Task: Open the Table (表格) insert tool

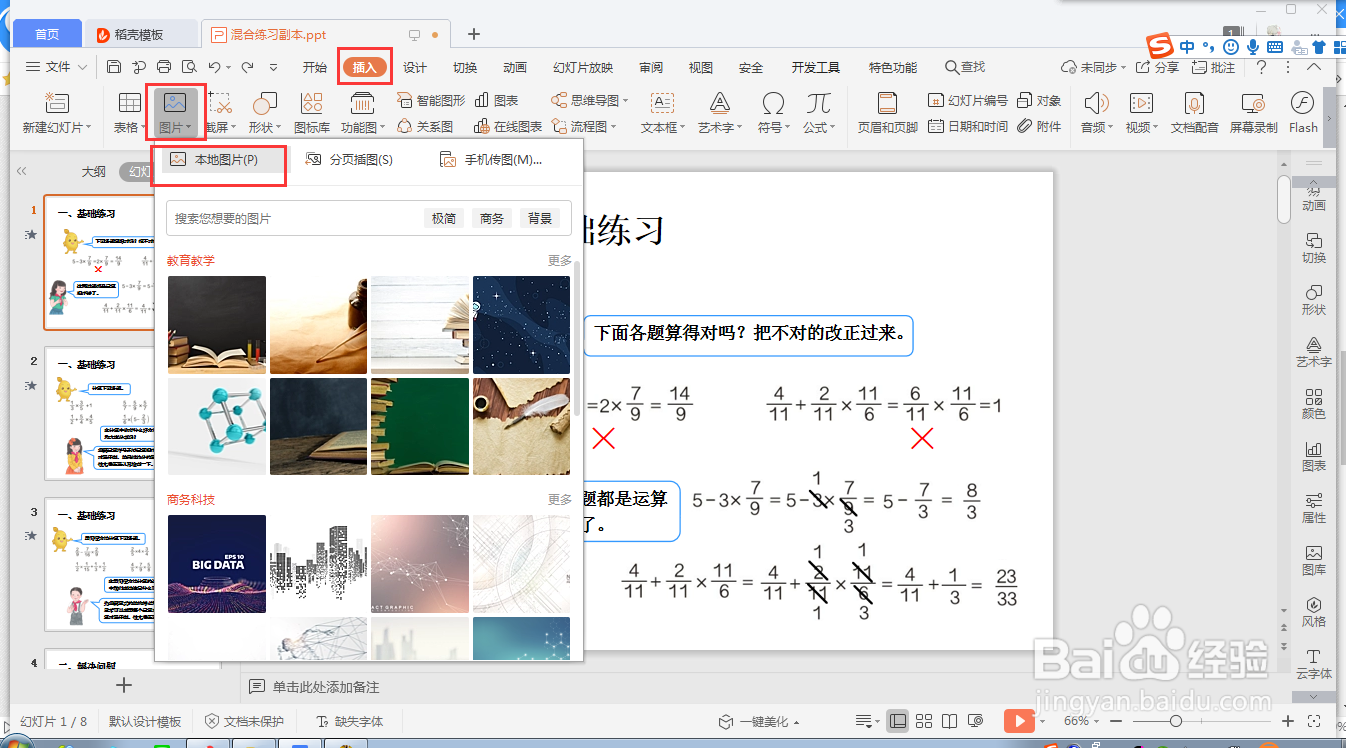Action: (x=129, y=111)
